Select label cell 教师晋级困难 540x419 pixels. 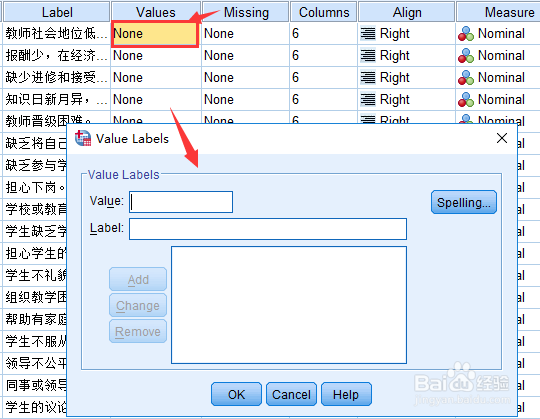(56, 118)
